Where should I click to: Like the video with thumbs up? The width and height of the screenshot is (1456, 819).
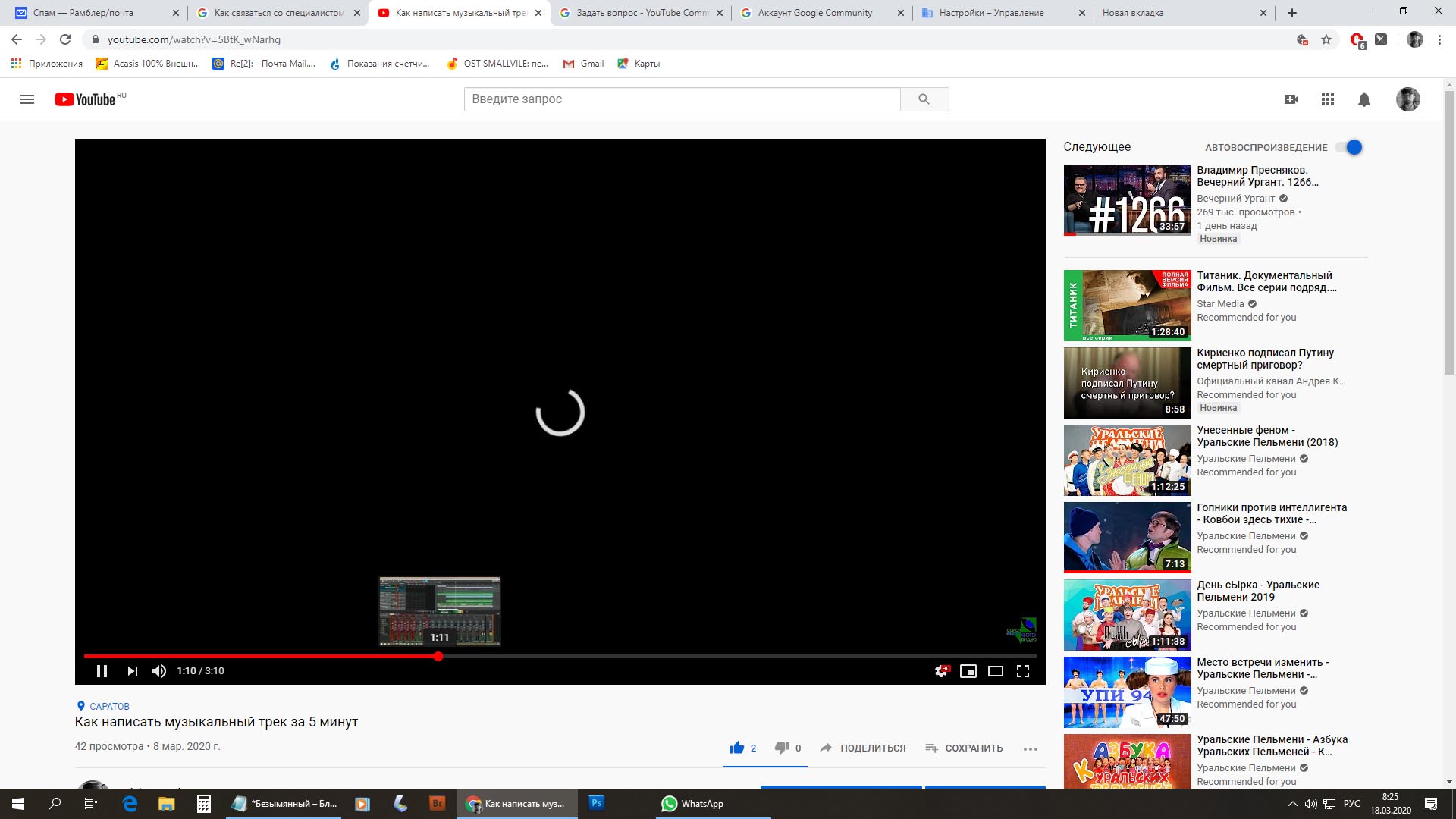coord(736,748)
